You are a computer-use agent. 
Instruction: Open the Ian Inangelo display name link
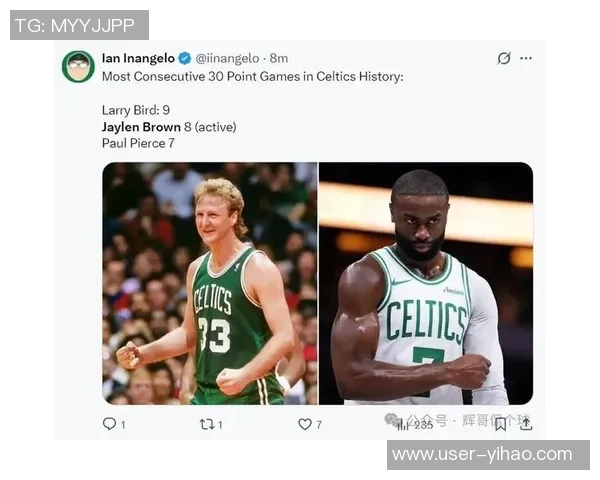(x=138, y=58)
